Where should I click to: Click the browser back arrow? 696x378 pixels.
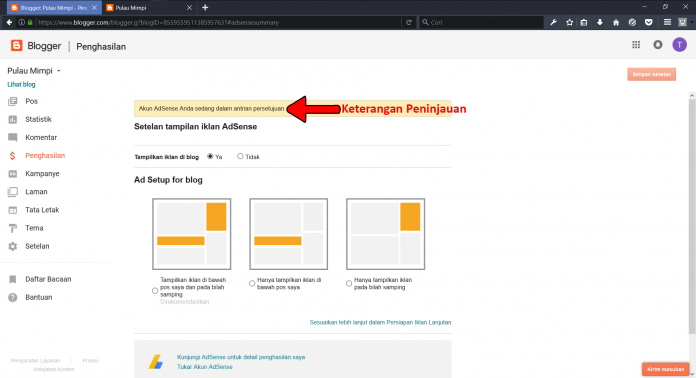coord(9,22)
